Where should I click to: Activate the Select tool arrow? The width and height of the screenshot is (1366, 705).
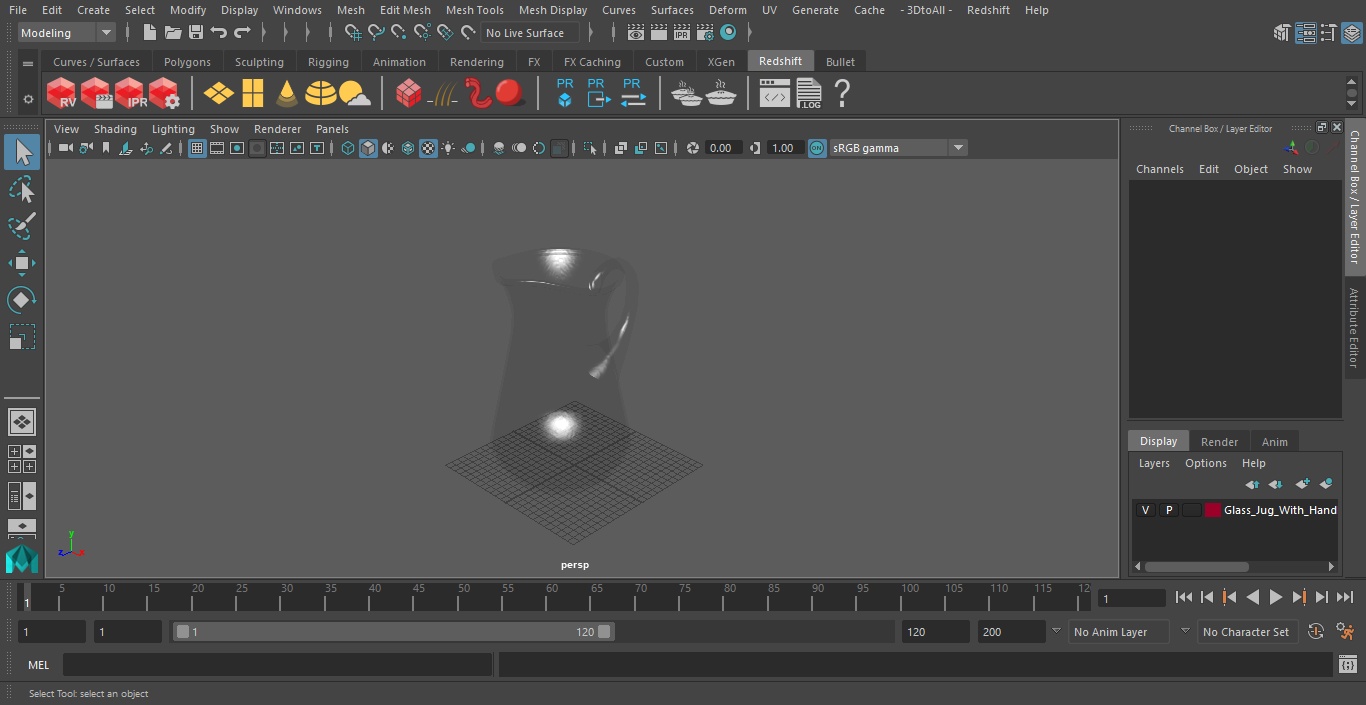(21, 152)
